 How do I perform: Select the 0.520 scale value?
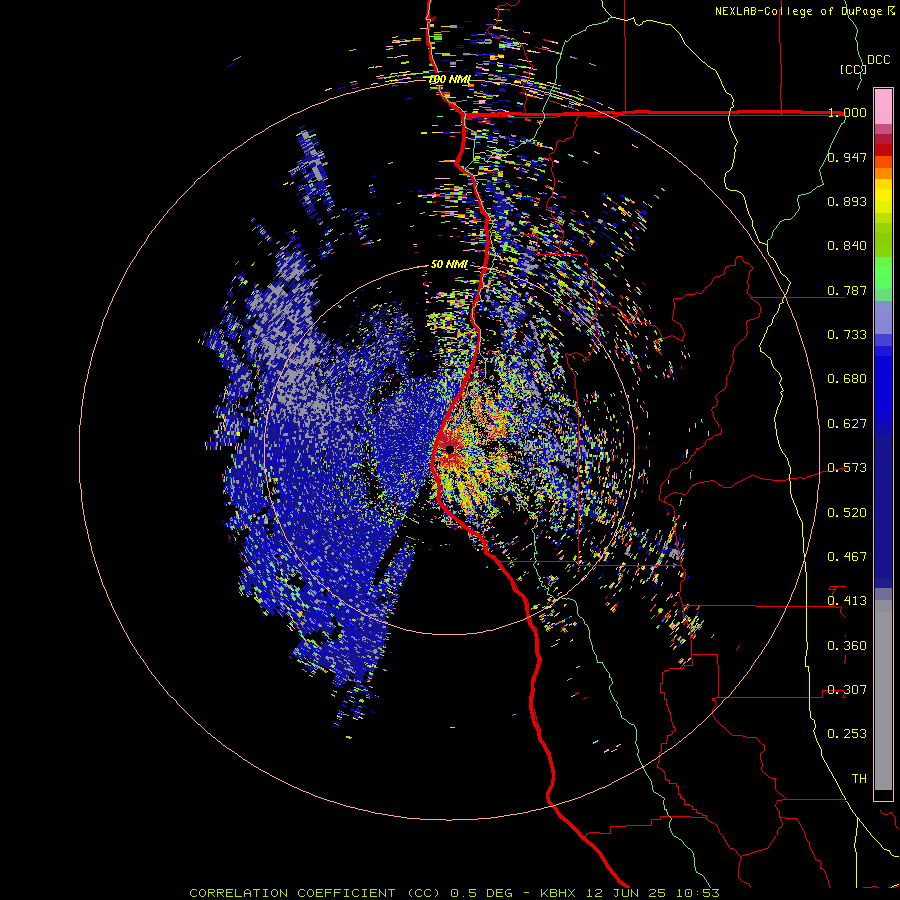coord(847,513)
